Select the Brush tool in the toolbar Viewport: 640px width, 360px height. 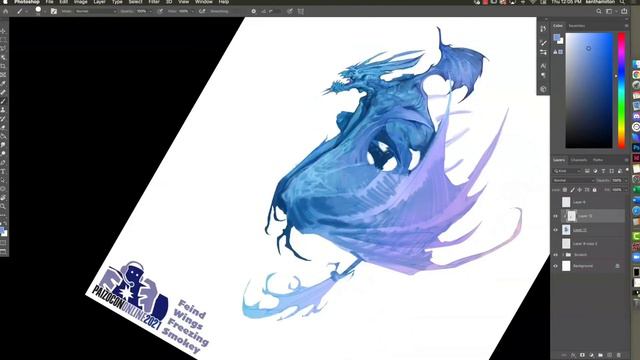click(x=3, y=101)
